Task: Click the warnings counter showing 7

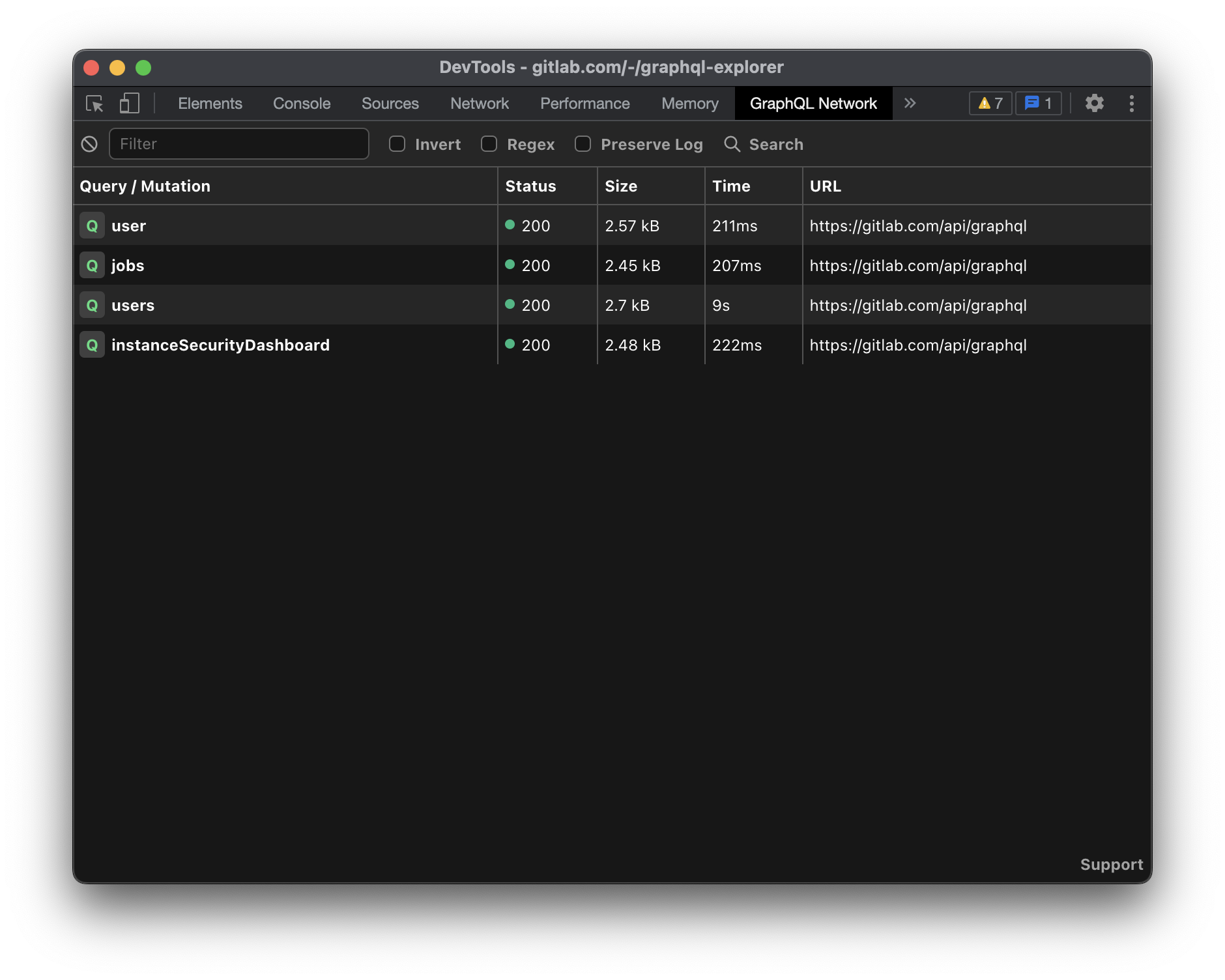Action: tap(990, 103)
